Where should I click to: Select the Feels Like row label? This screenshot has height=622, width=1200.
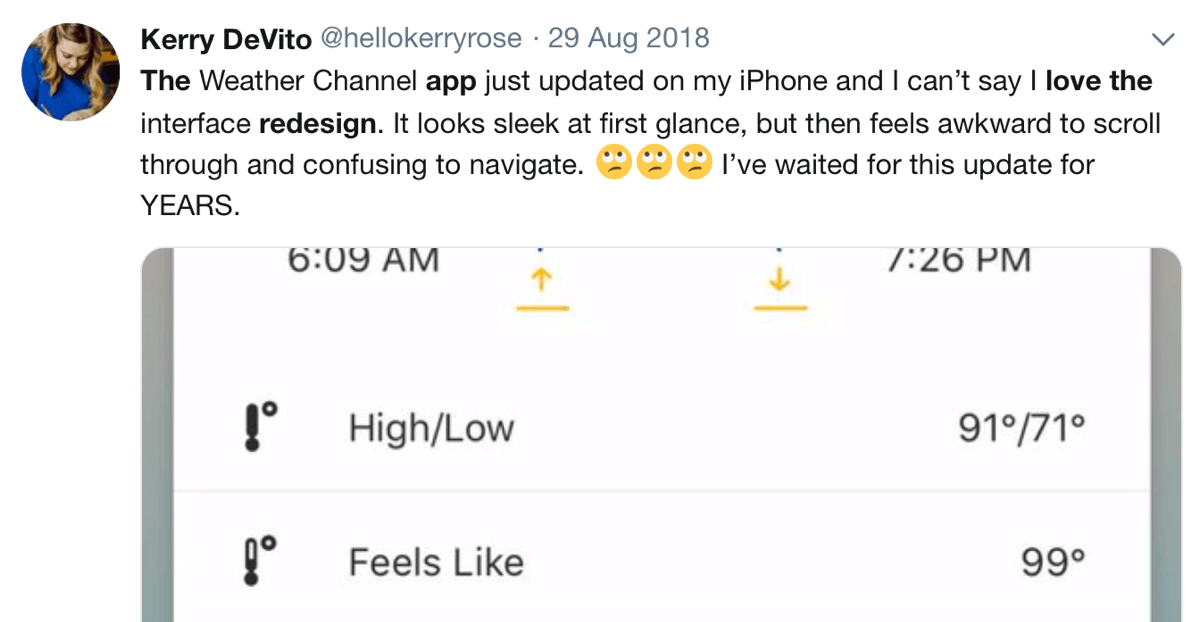436,562
